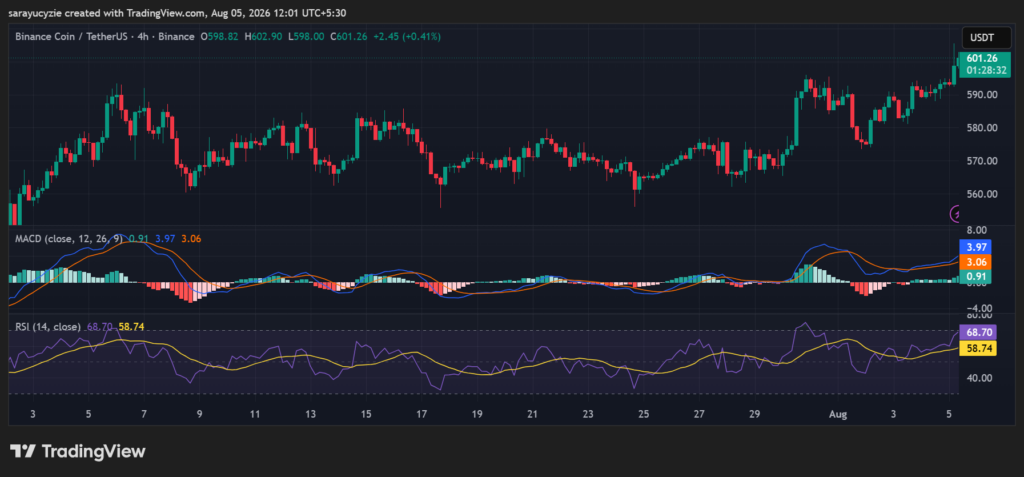
Task: Click date 13 on the time axis
Action: pyautogui.click(x=311, y=414)
